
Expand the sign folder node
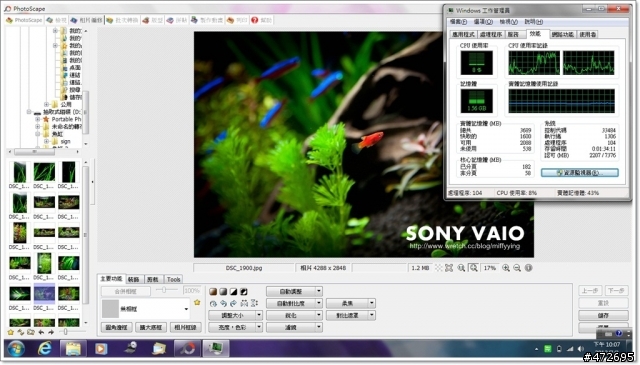47,141
